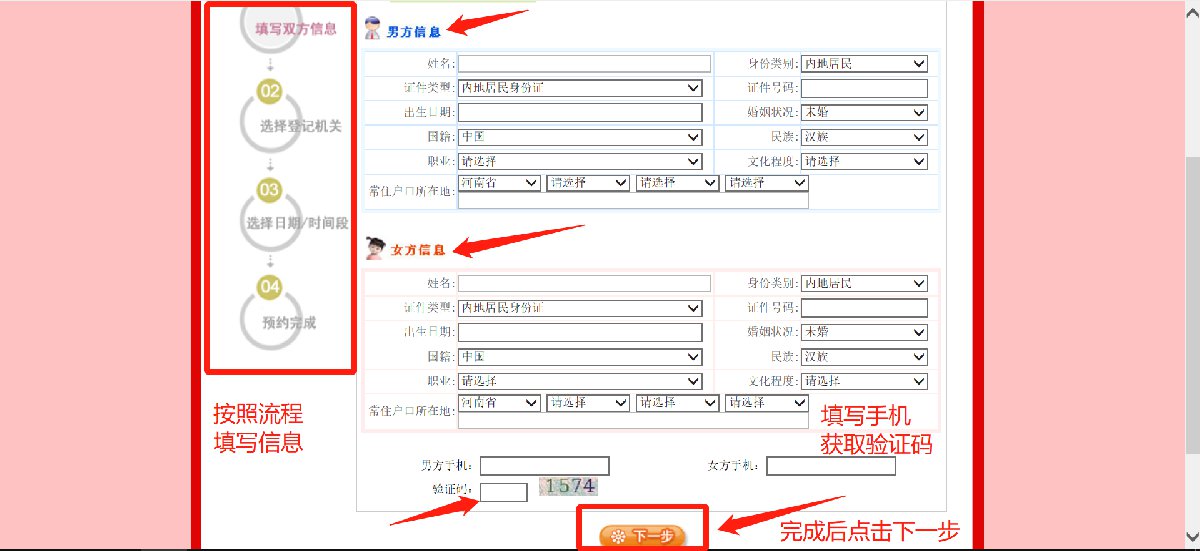Click the male 证件号码 input field
1200x551 pixels.
865,88
